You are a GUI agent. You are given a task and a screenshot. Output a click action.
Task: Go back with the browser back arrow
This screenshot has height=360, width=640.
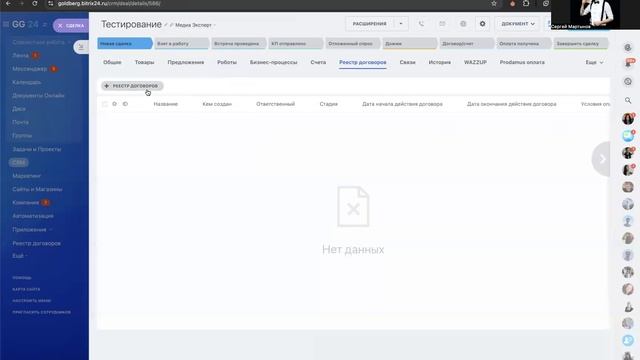pyautogui.click(x=8, y=4)
